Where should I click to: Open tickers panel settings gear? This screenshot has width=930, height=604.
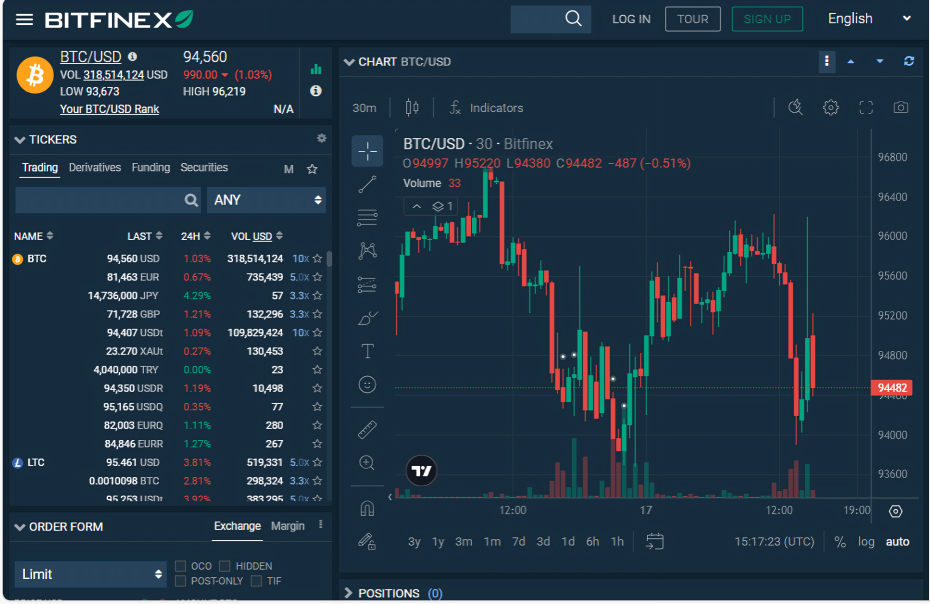tap(321, 138)
